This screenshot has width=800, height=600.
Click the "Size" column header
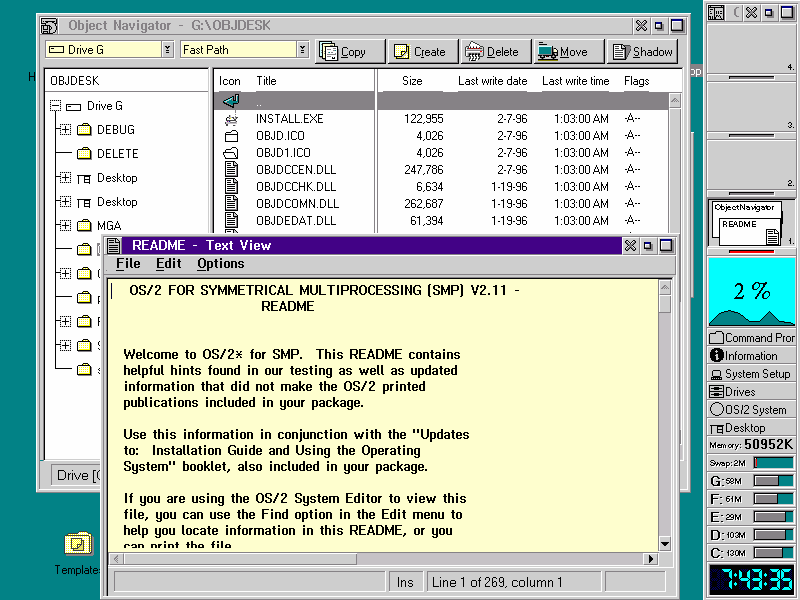(412, 81)
